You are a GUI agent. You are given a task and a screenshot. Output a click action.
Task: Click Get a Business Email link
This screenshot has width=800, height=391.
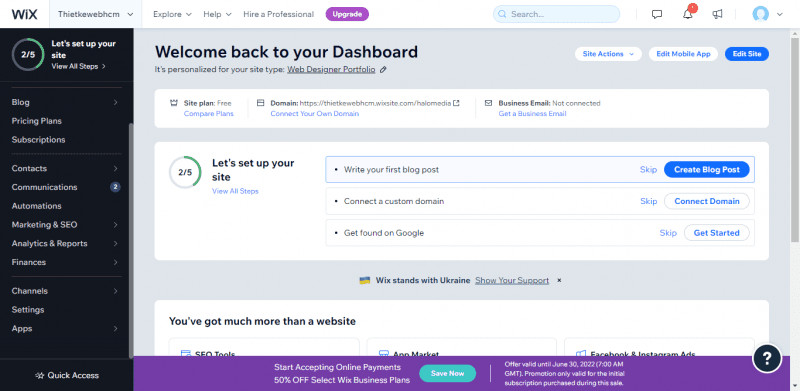(532, 114)
